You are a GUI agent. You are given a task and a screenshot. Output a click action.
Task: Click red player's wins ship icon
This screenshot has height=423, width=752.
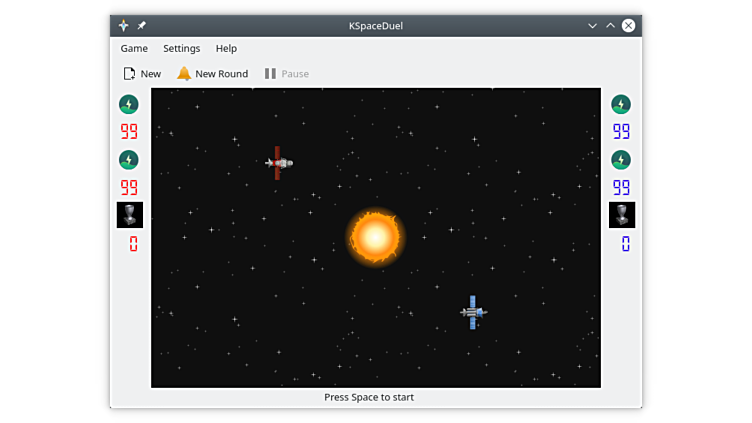tap(130, 215)
